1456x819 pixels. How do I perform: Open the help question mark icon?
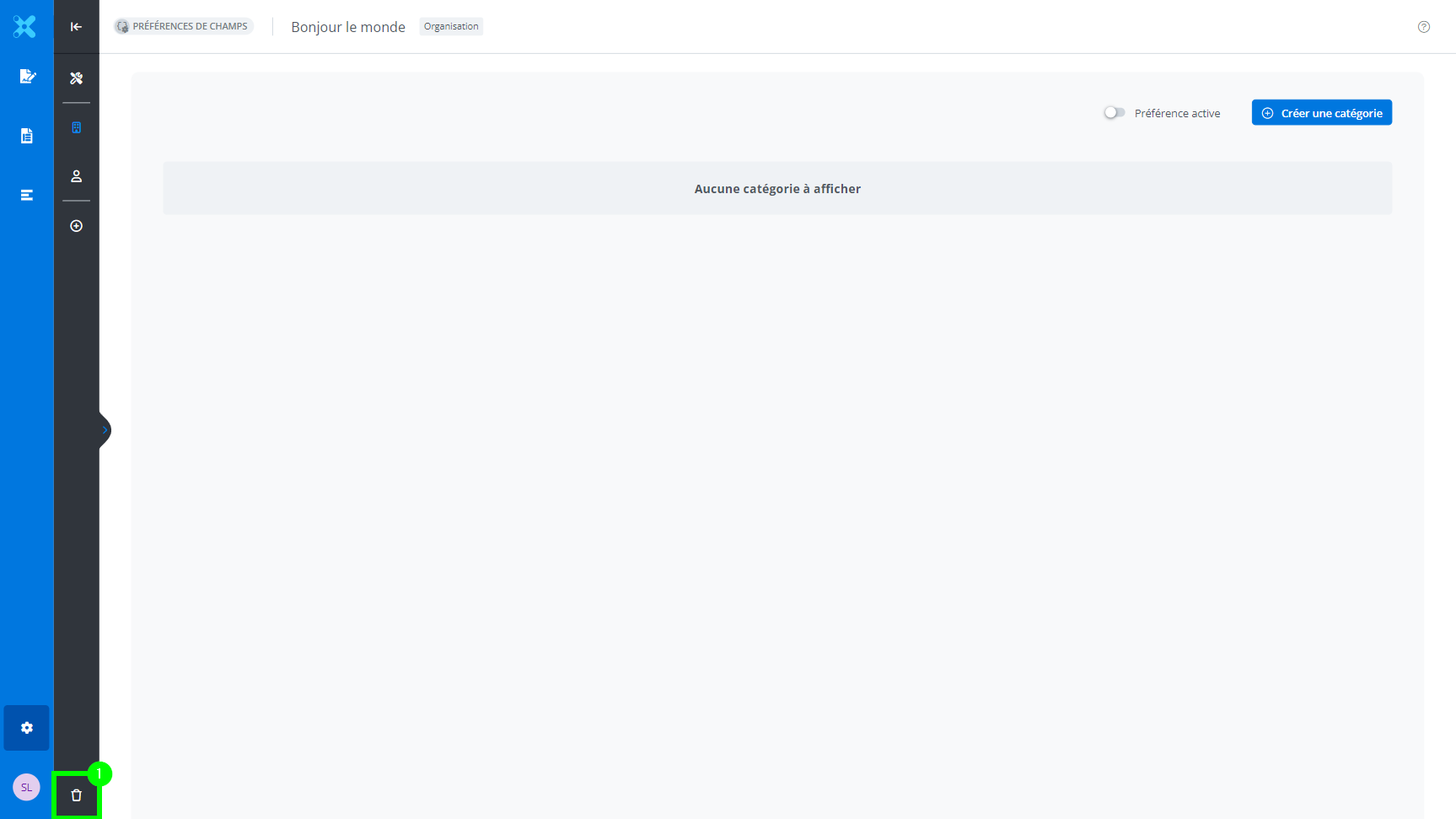pos(1423,27)
